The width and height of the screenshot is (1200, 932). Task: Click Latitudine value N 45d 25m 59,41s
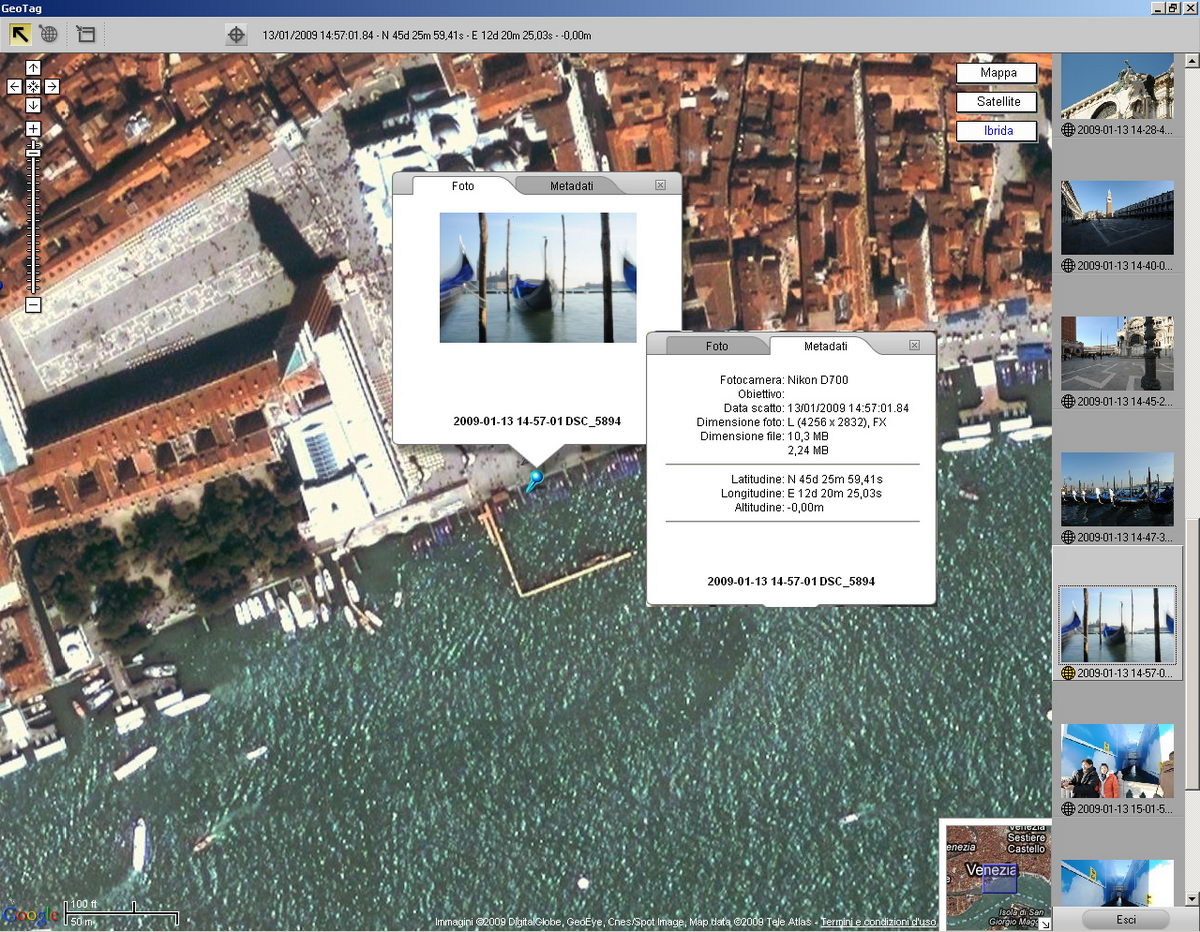pos(834,480)
